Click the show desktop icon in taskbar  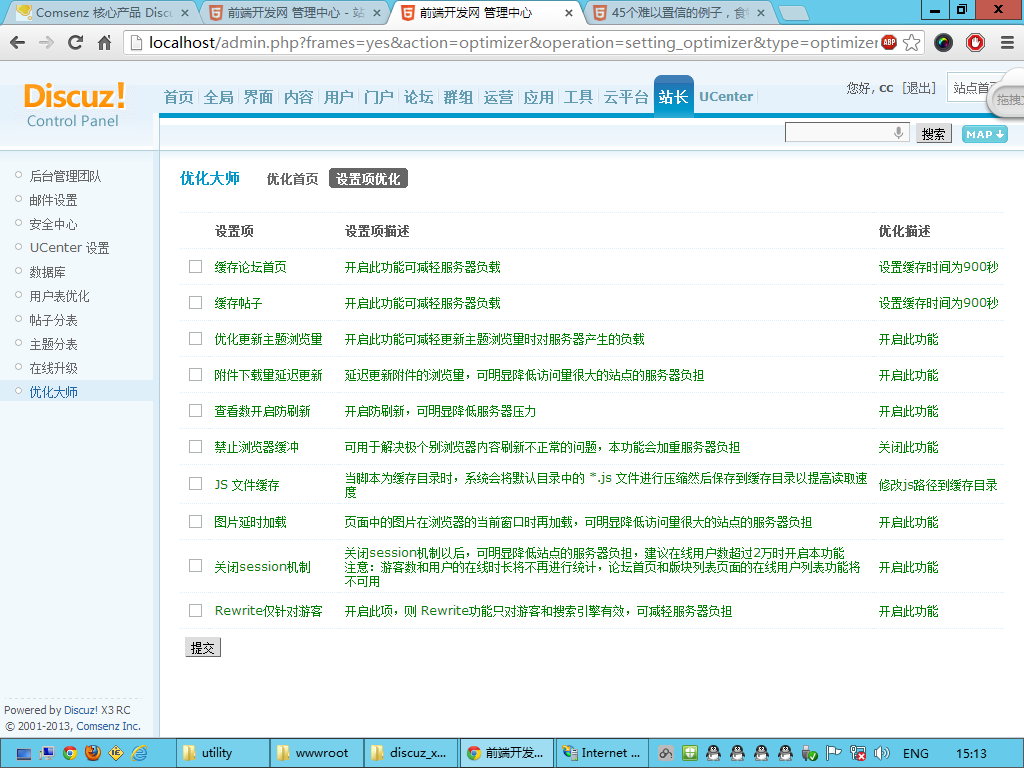[x=23, y=754]
